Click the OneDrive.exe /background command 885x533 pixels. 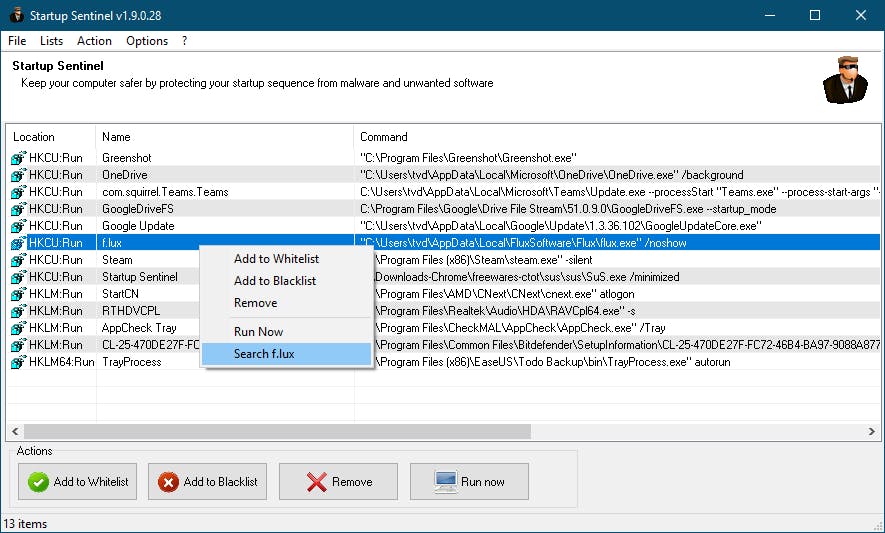pyautogui.click(x=551, y=175)
